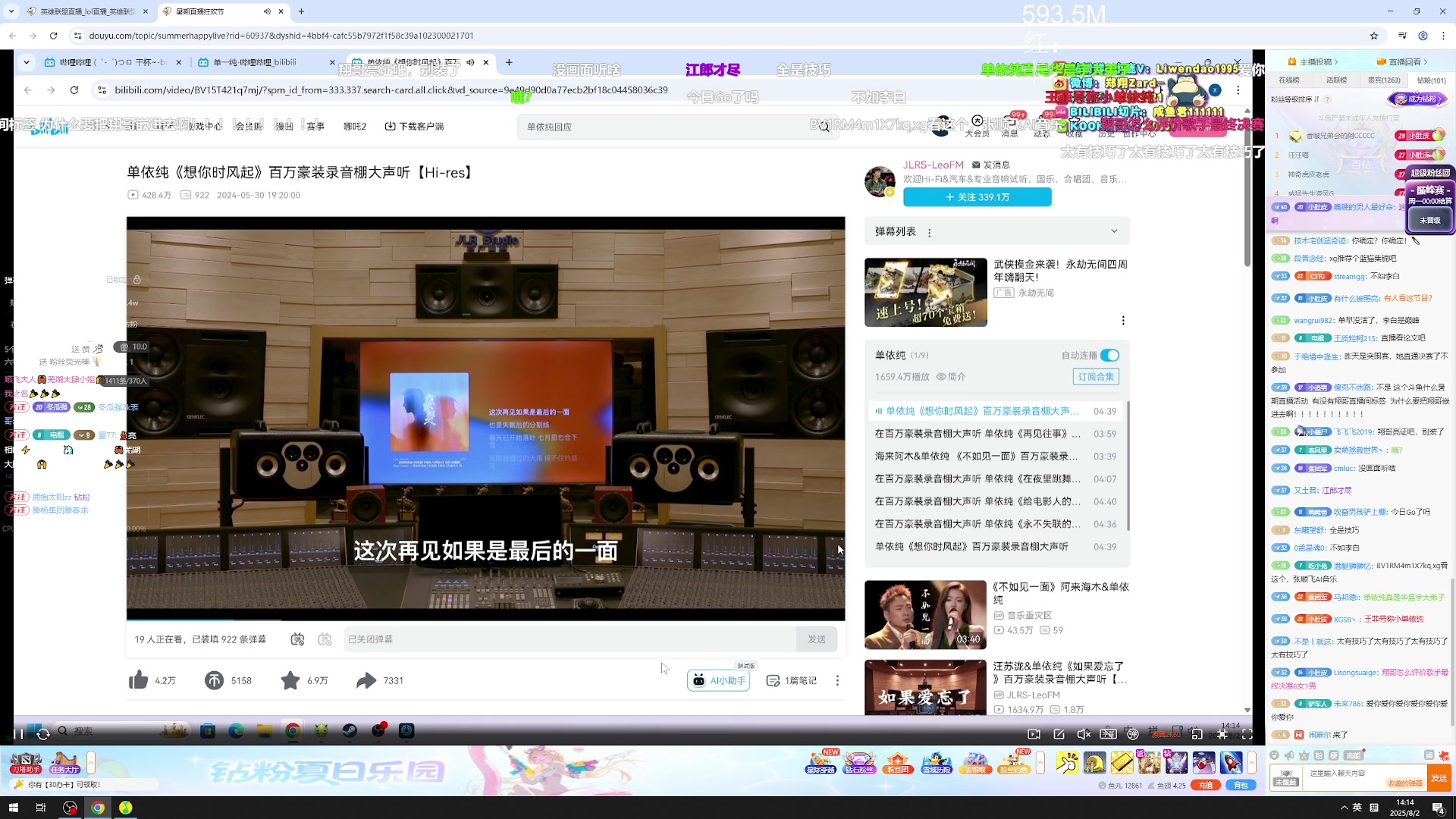Open the 任务大厅 task hall
Viewport: 1456px width, 819px height.
click(65, 762)
